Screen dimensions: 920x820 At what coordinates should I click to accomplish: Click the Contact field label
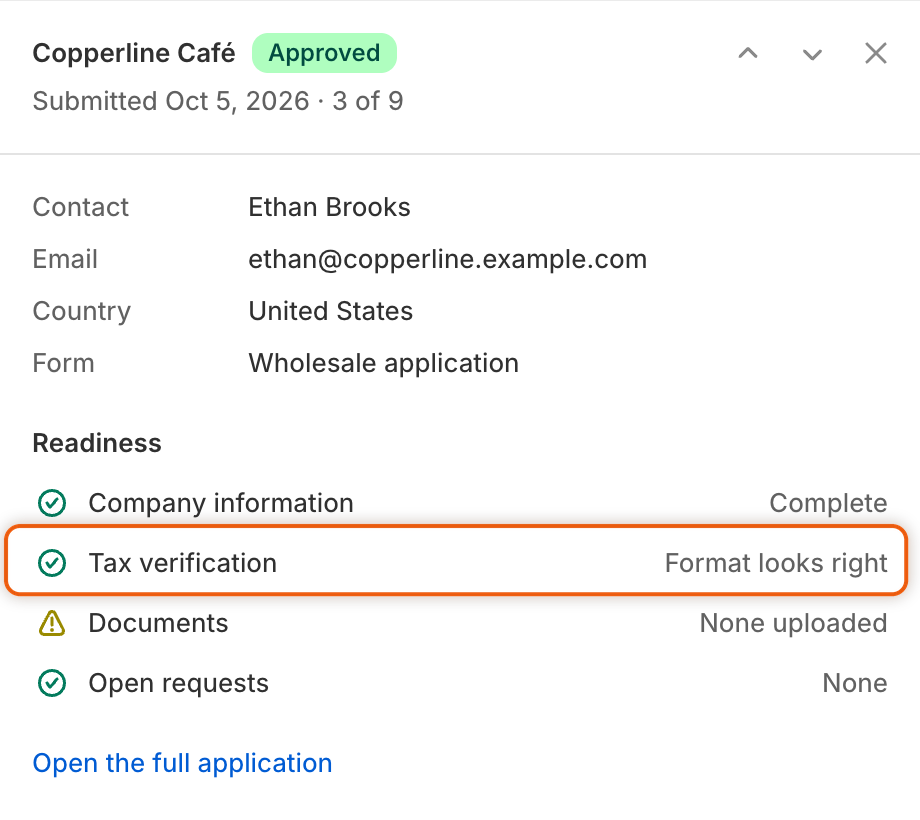click(80, 207)
